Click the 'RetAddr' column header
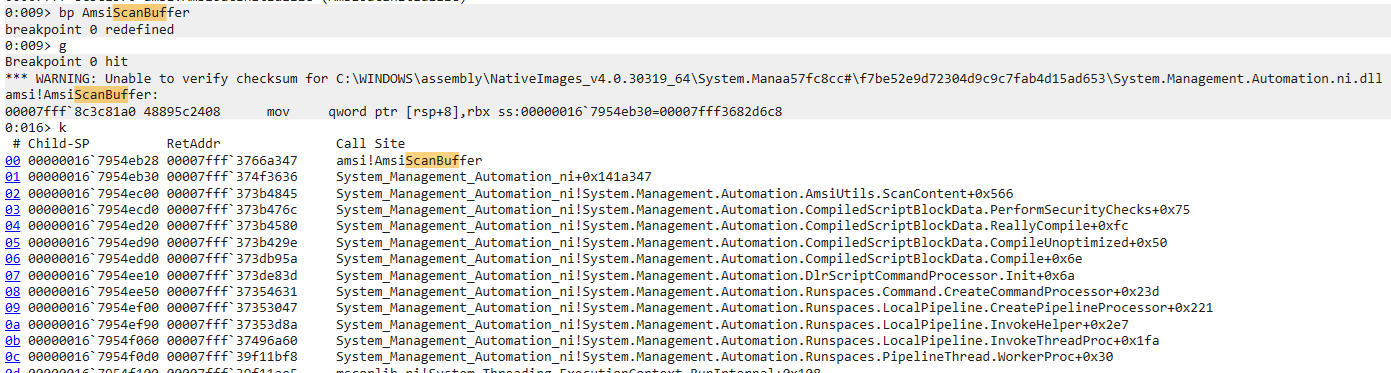This screenshot has height=373, width=1391. tap(194, 144)
